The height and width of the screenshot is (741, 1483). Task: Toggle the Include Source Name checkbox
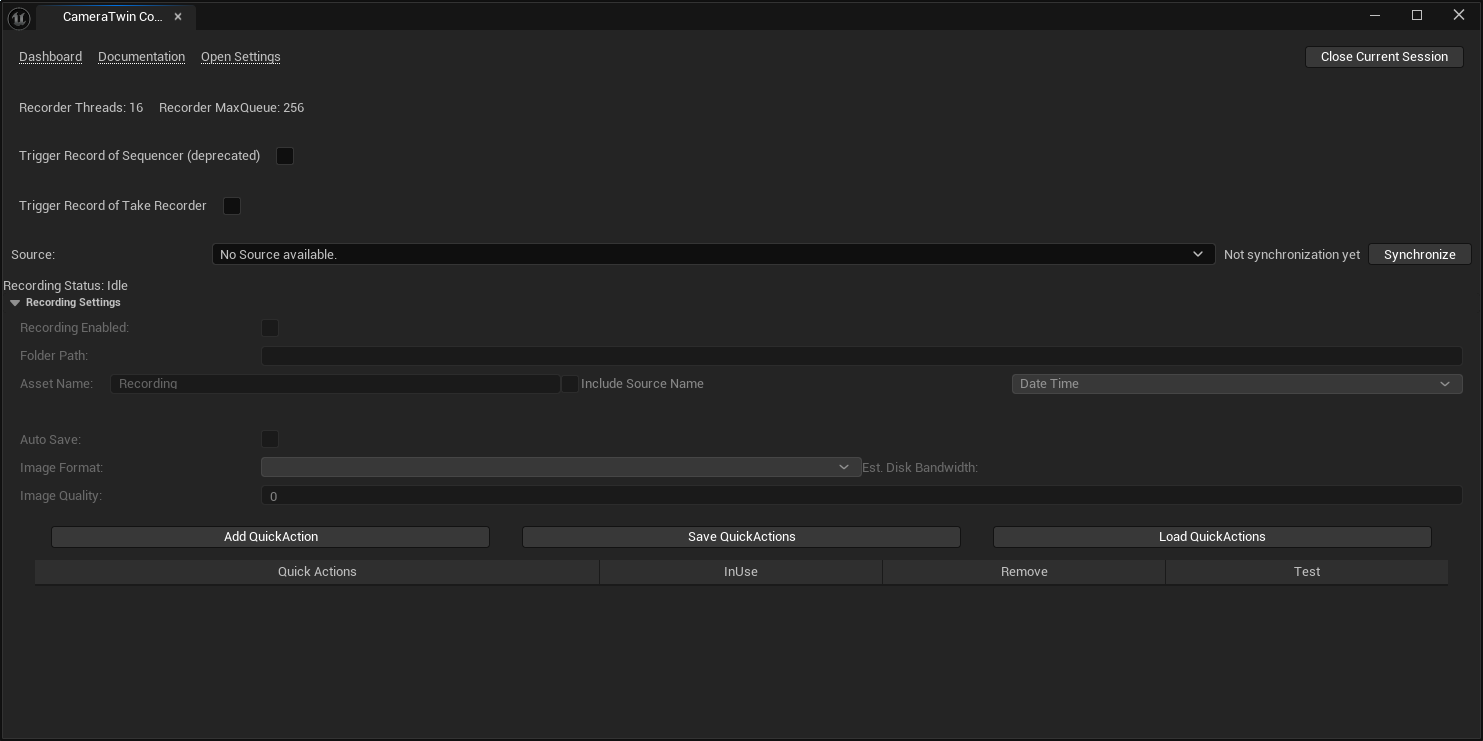coord(569,384)
